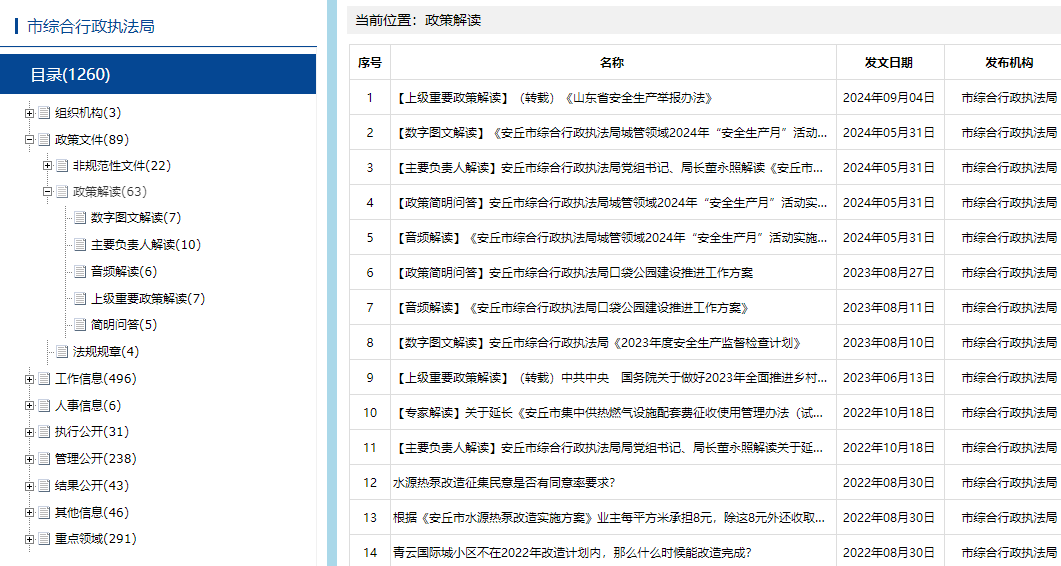Open 简明问答(5) subcategory
The width and height of the screenshot is (1061, 566).
coord(124,325)
